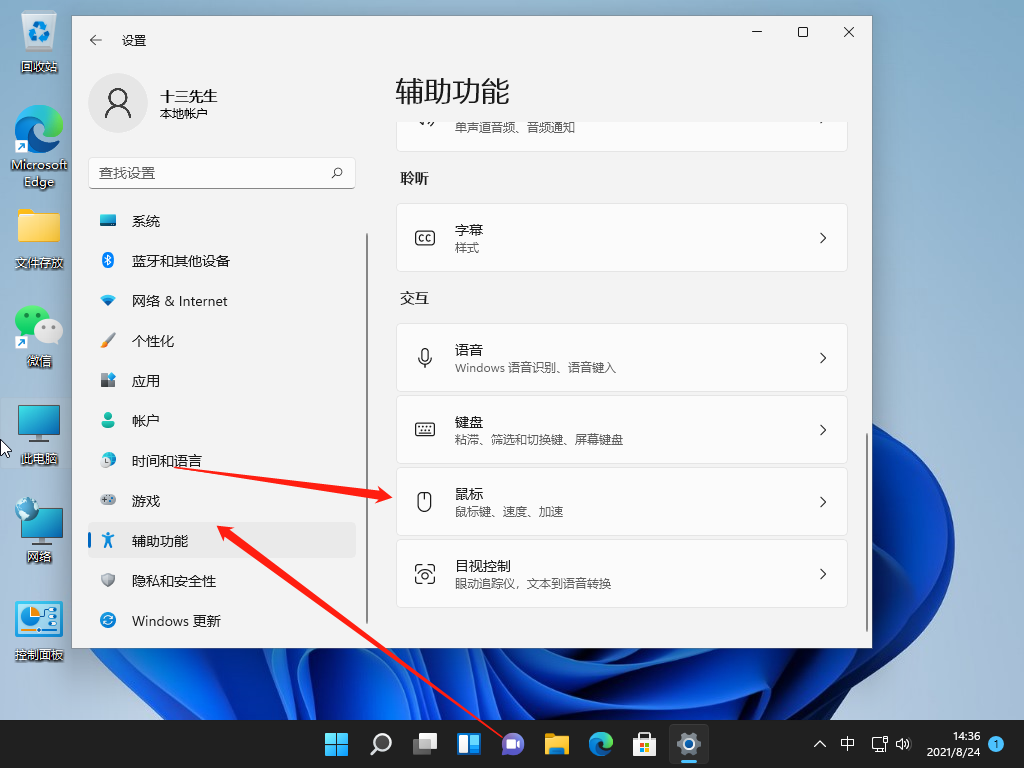1024x768 pixels.
Task: Expand the 键盘 settings entry chevron
Action: [x=823, y=429]
